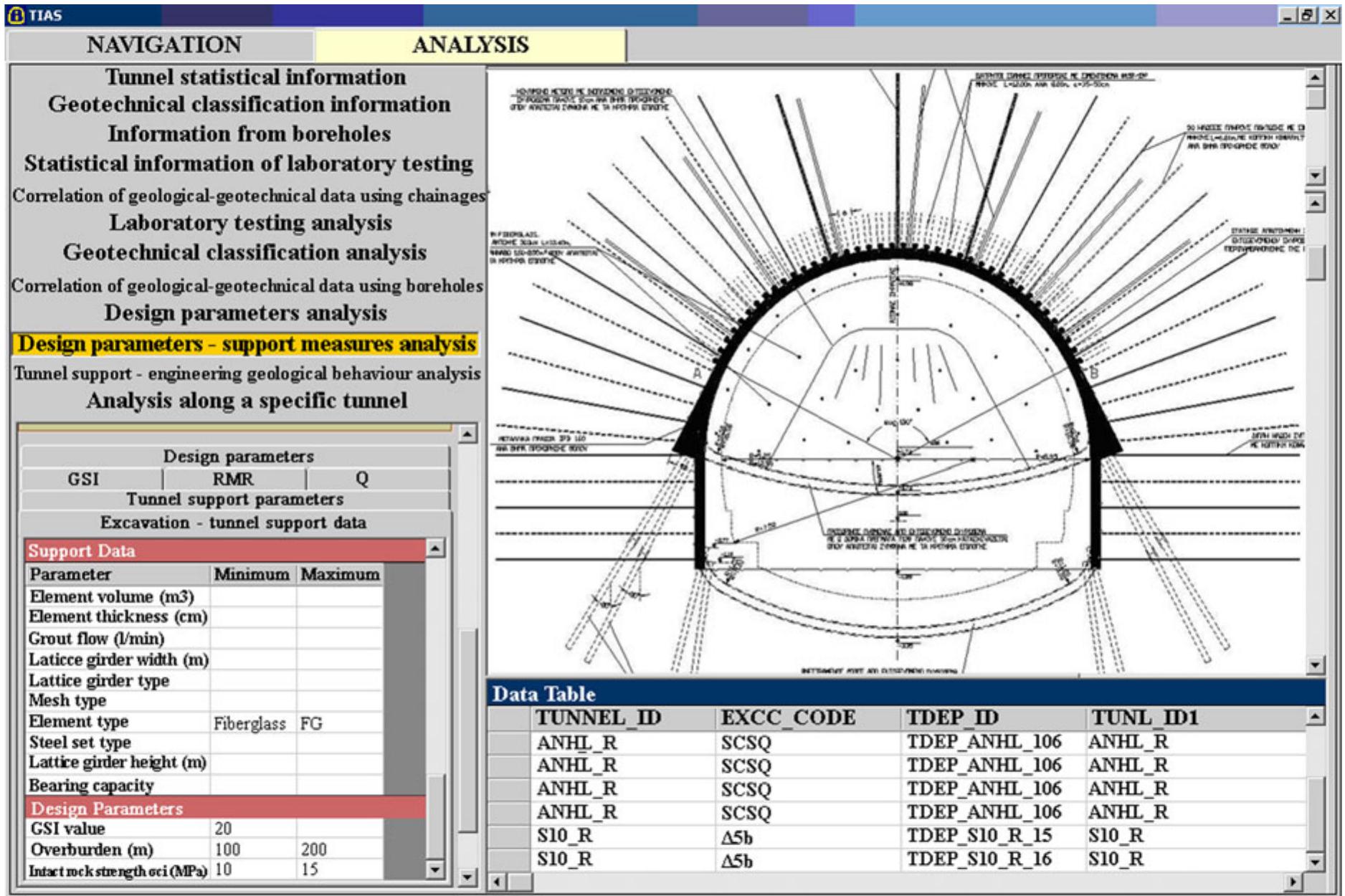Open Tunnel statistical information
The width and height of the screenshot is (1345, 896).
click(x=255, y=77)
